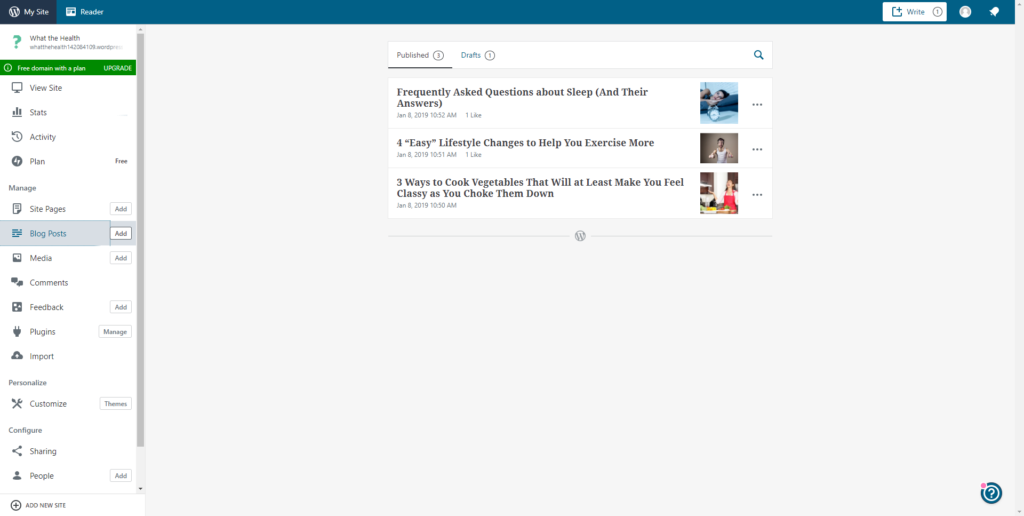Click the sleep post thumbnail image
The image size is (1024, 516).
(719, 103)
